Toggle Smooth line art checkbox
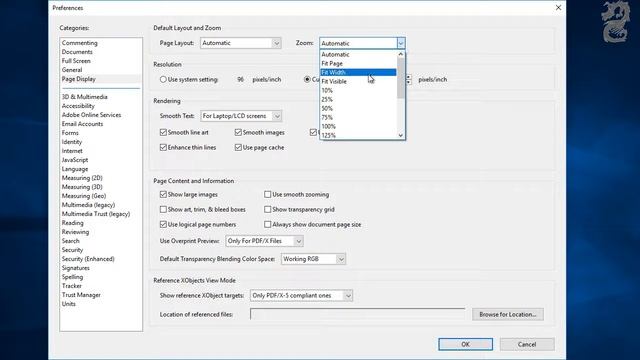 [163, 132]
